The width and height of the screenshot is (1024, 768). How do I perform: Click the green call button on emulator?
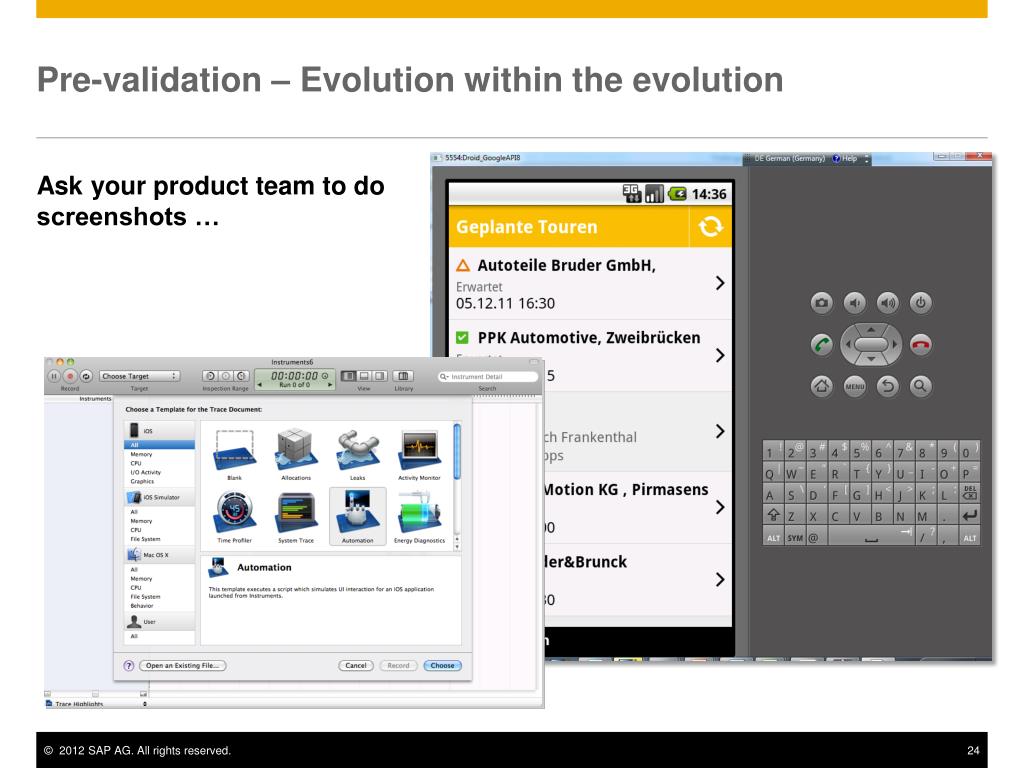coord(822,344)
